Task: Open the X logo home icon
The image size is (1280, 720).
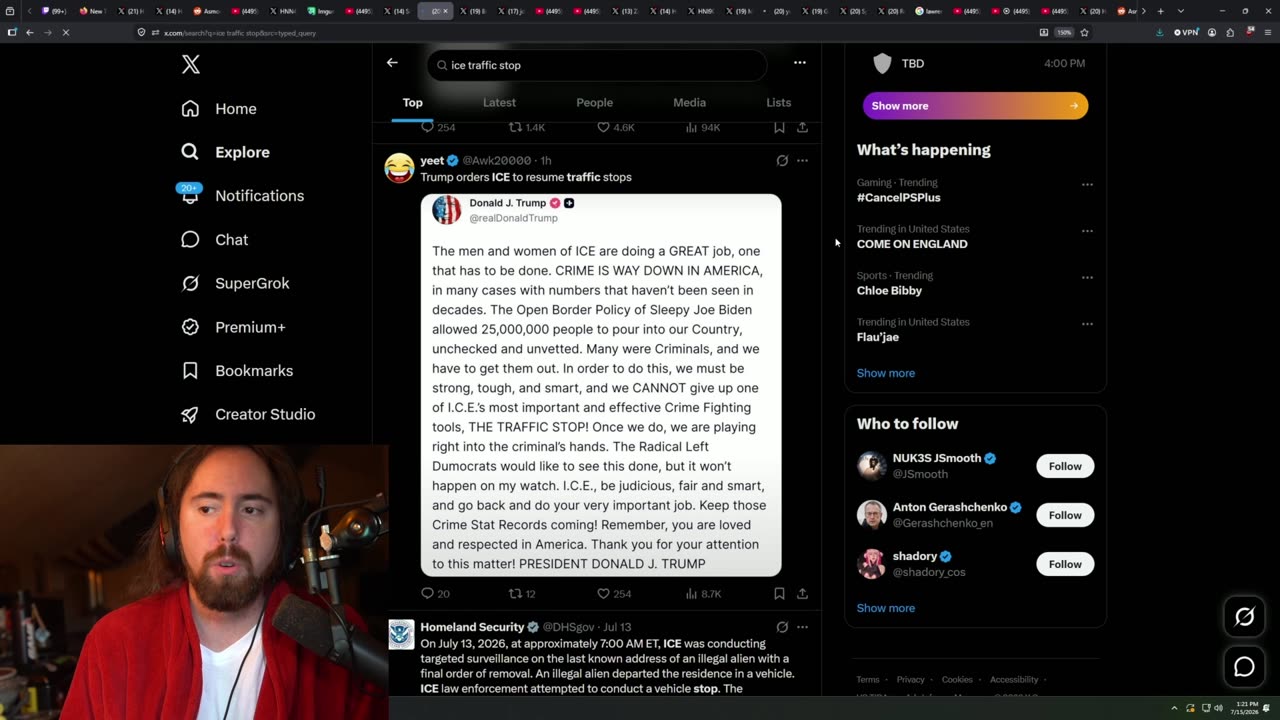Action: point(191,65)
